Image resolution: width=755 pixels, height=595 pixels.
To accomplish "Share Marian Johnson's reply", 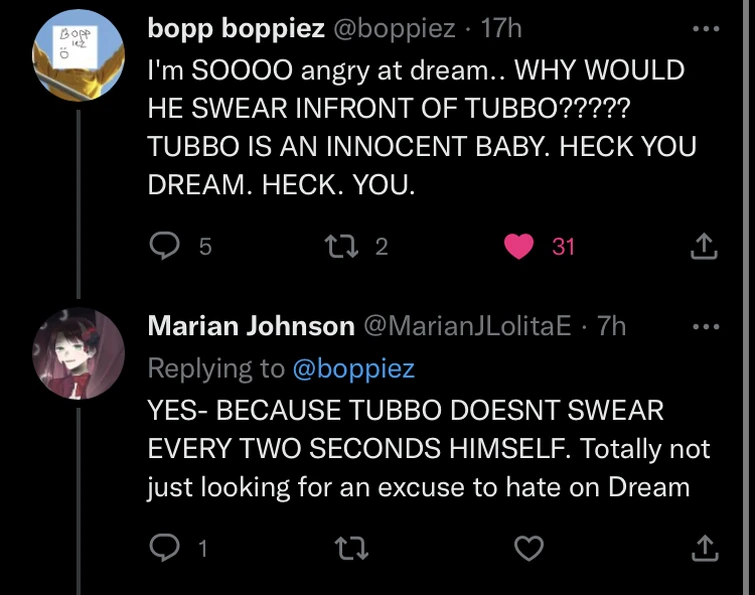I will pyautogui.click(x=704, y=546).
